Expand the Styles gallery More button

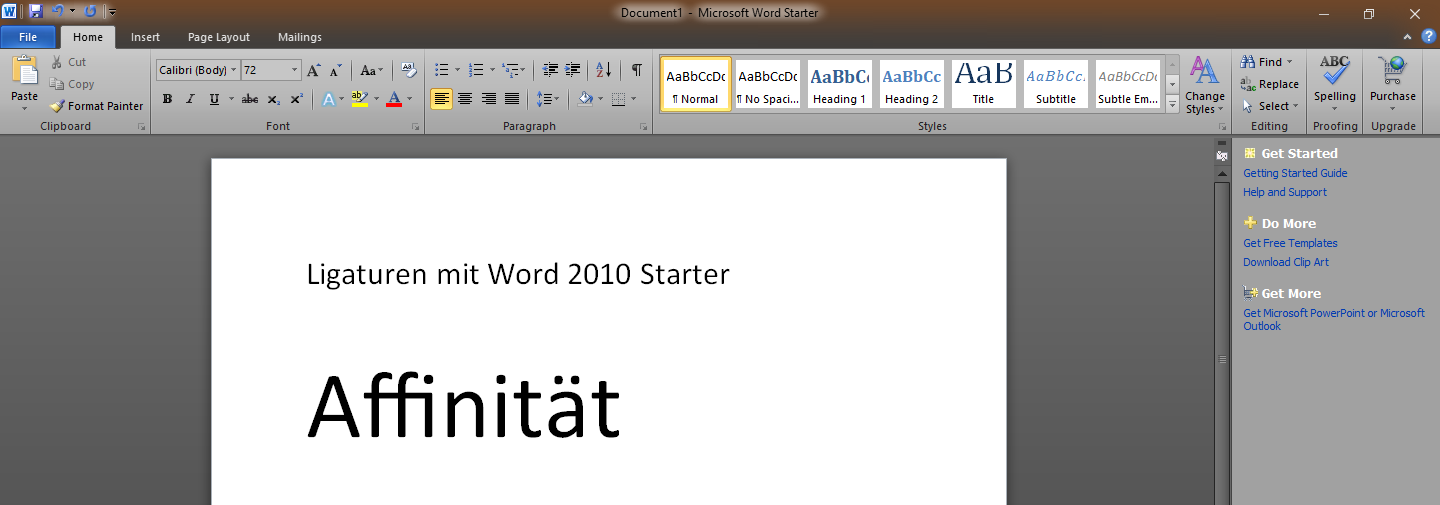pos(1172,104)
